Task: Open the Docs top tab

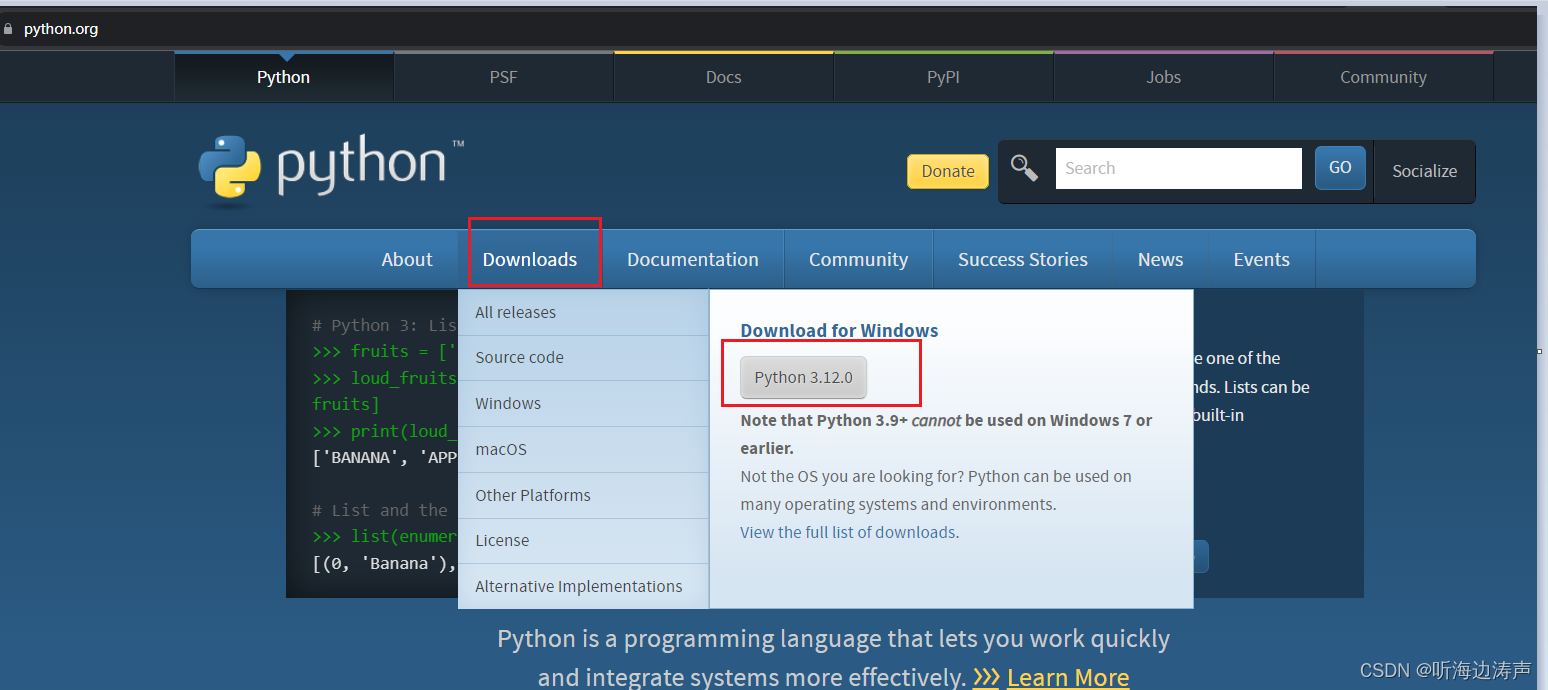Action: click(x=724, y=77)
